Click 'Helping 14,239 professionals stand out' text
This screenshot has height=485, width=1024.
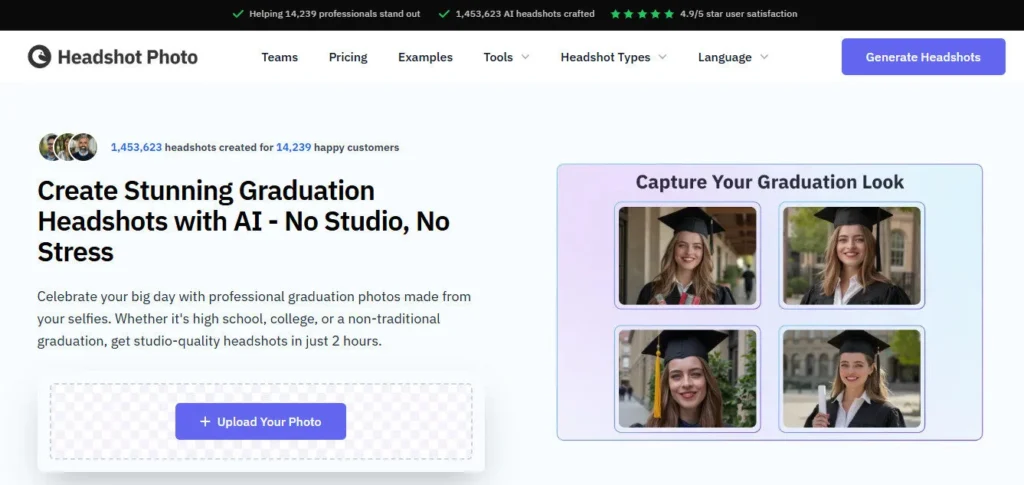pos(334,14)
